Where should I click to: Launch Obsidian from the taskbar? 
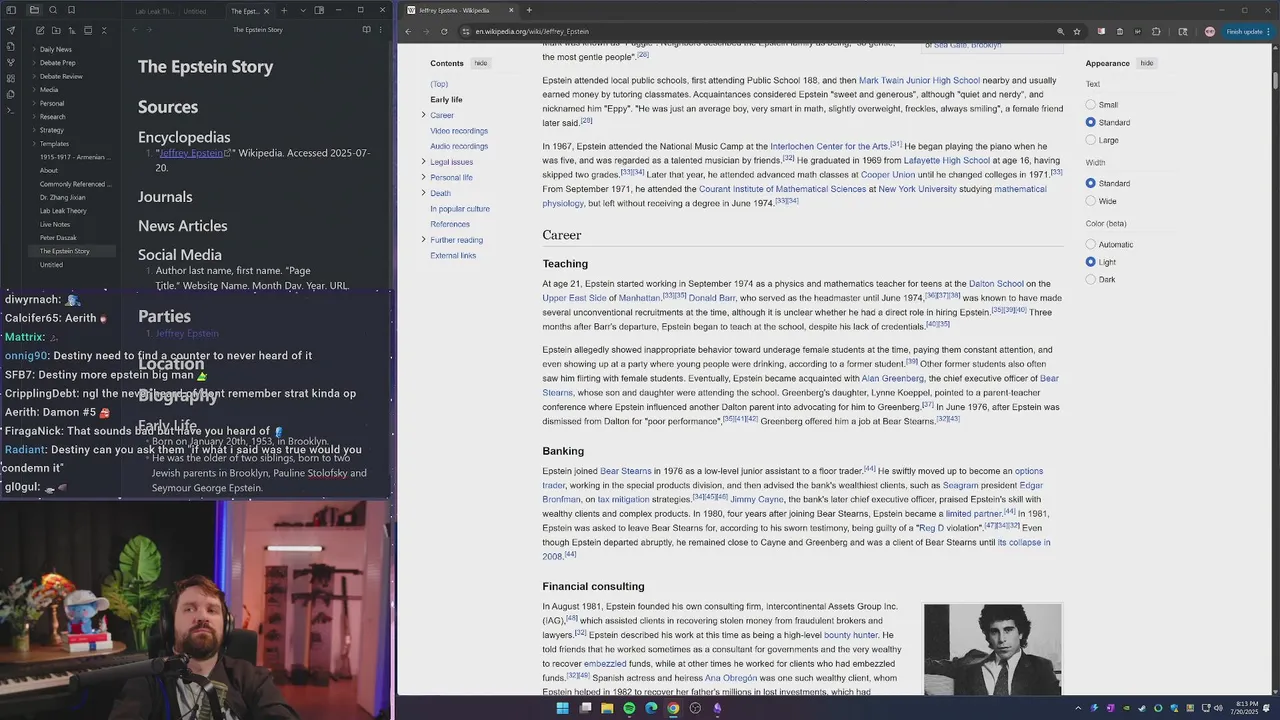[x=717, y=708]
